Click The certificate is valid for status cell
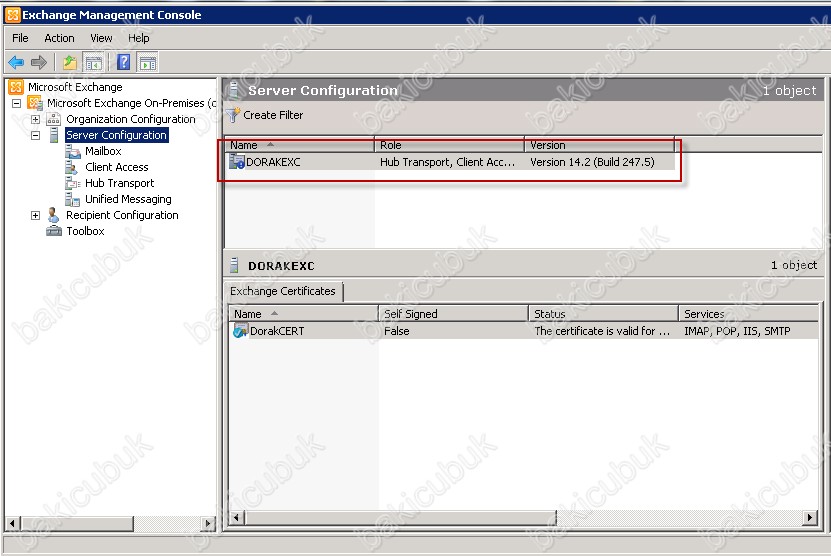The height and width of the screenshot is (556, 831). (602, 331)
